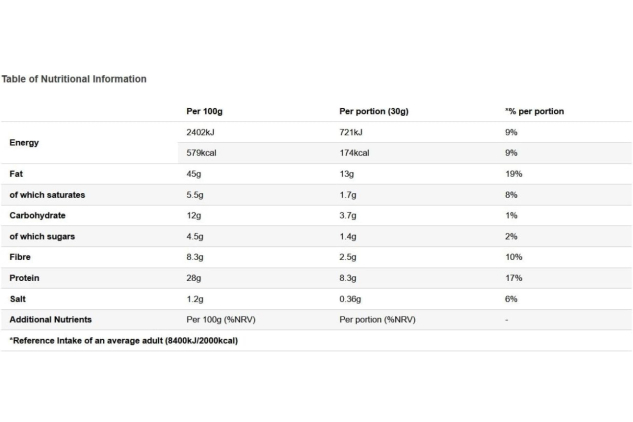This screenshot has height=422, width=633.
Task: Click the Fat row label
Action: point(16,174)
